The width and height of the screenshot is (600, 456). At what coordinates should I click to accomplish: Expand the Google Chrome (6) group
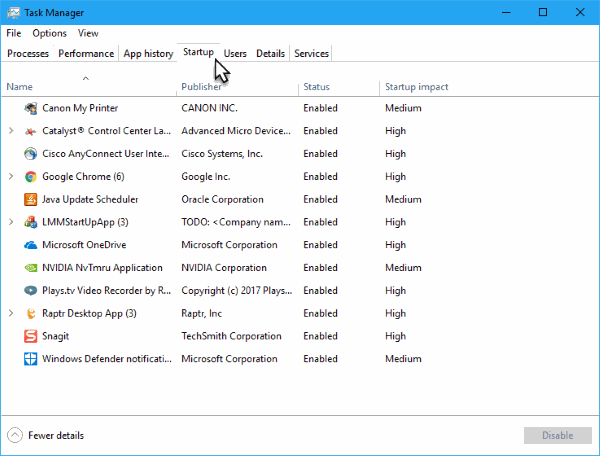[11, 176]
